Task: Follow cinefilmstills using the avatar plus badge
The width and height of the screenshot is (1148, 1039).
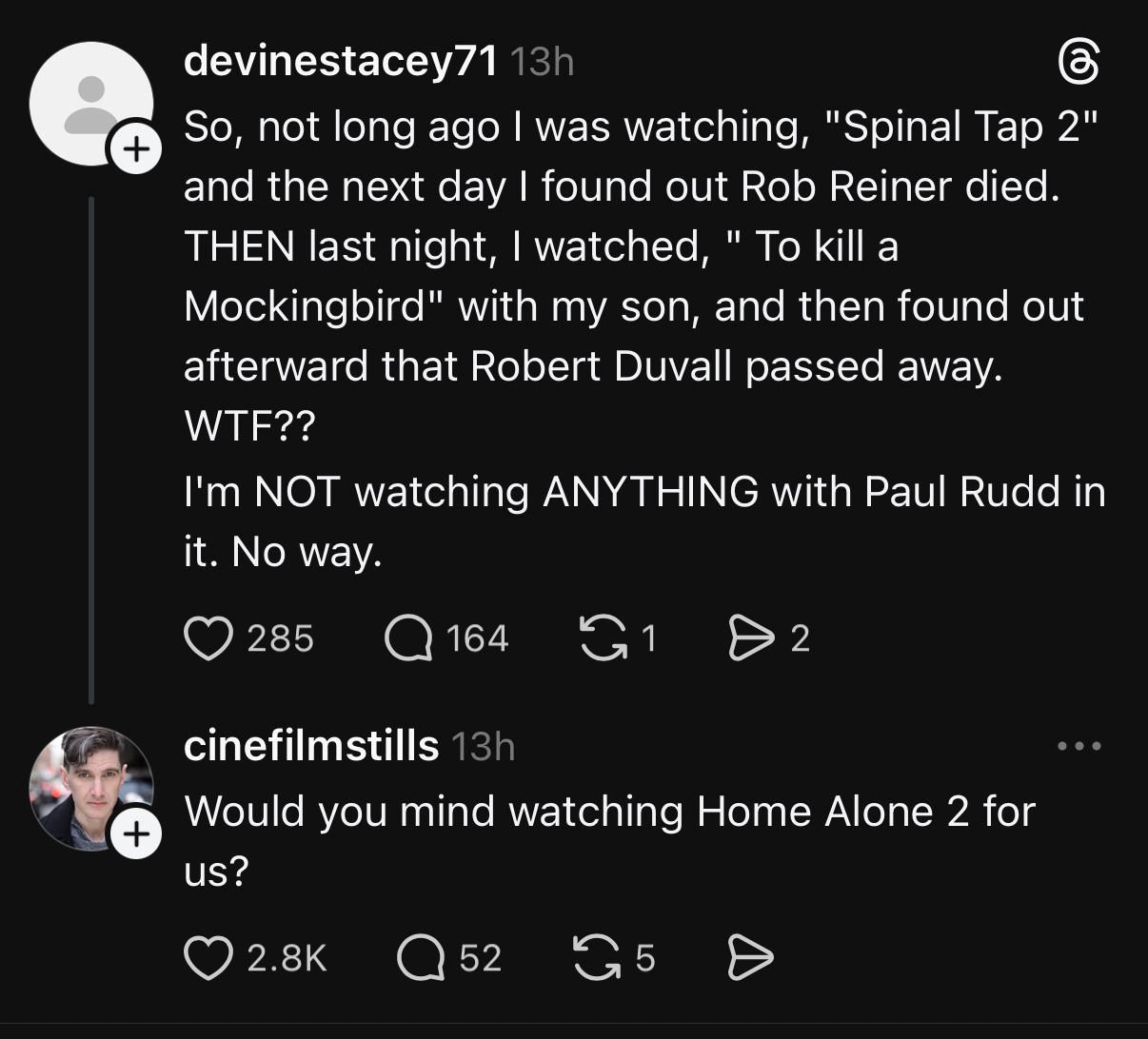Action: [x=136, y=835]
